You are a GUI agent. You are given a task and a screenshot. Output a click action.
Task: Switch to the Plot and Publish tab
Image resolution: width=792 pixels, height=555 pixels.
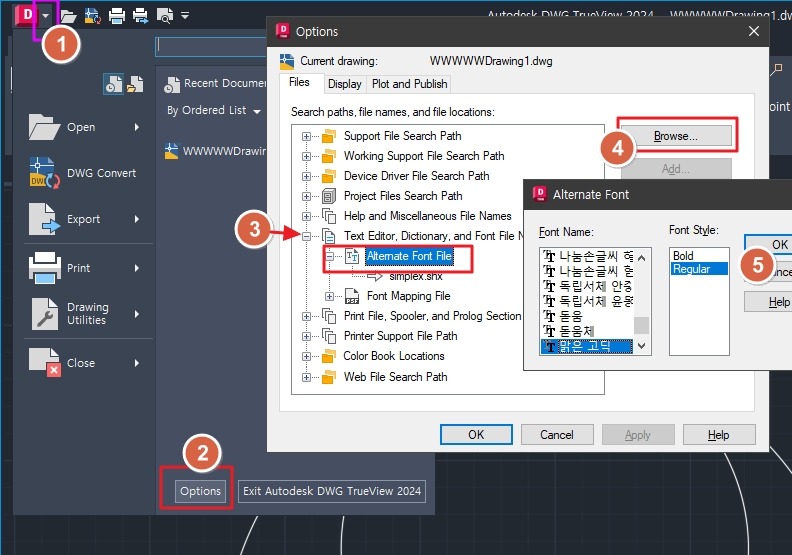[x=410, y=84]
